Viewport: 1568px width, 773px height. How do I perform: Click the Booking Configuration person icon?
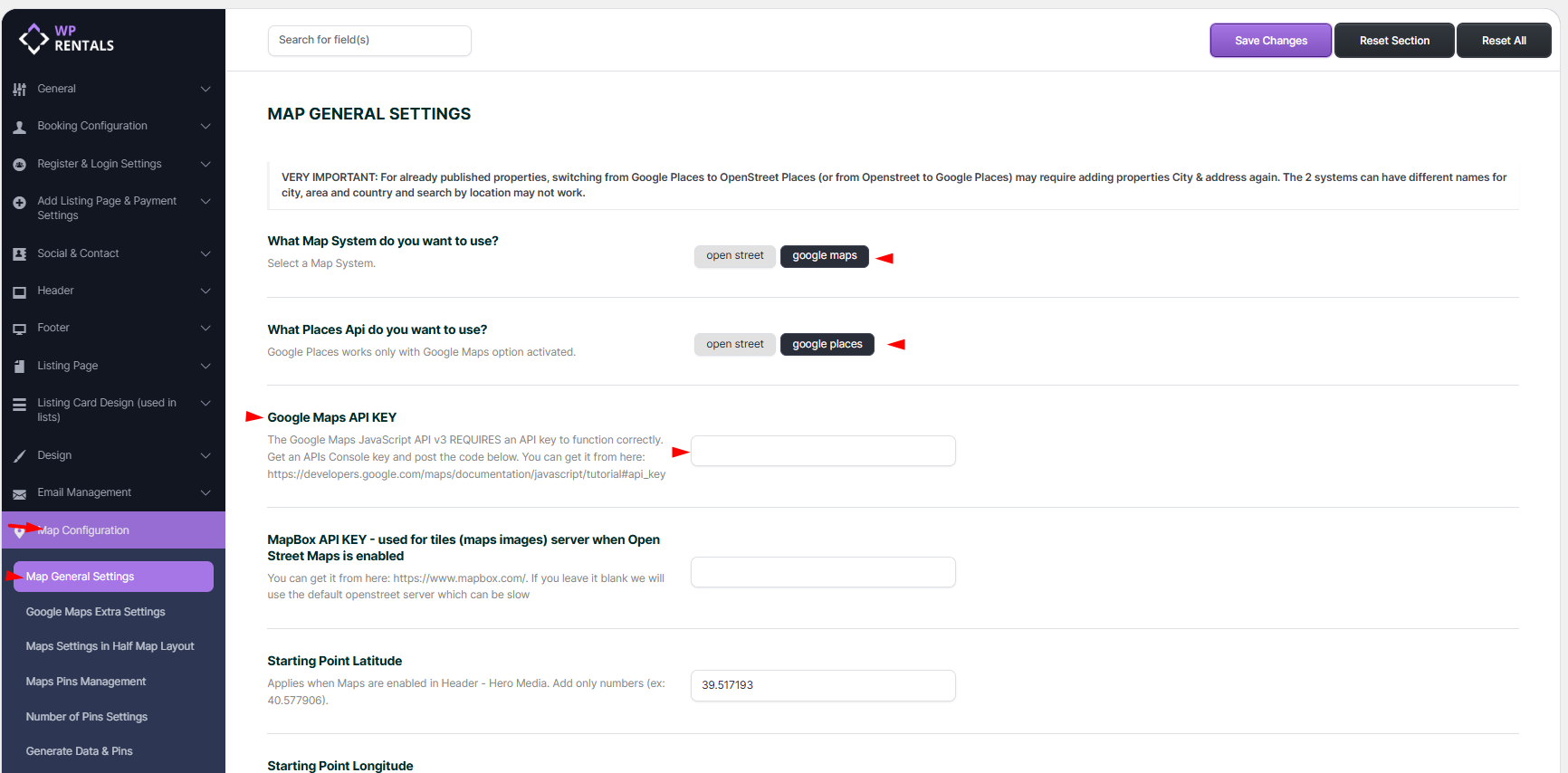pyautogui.click(x=19, y=128)
